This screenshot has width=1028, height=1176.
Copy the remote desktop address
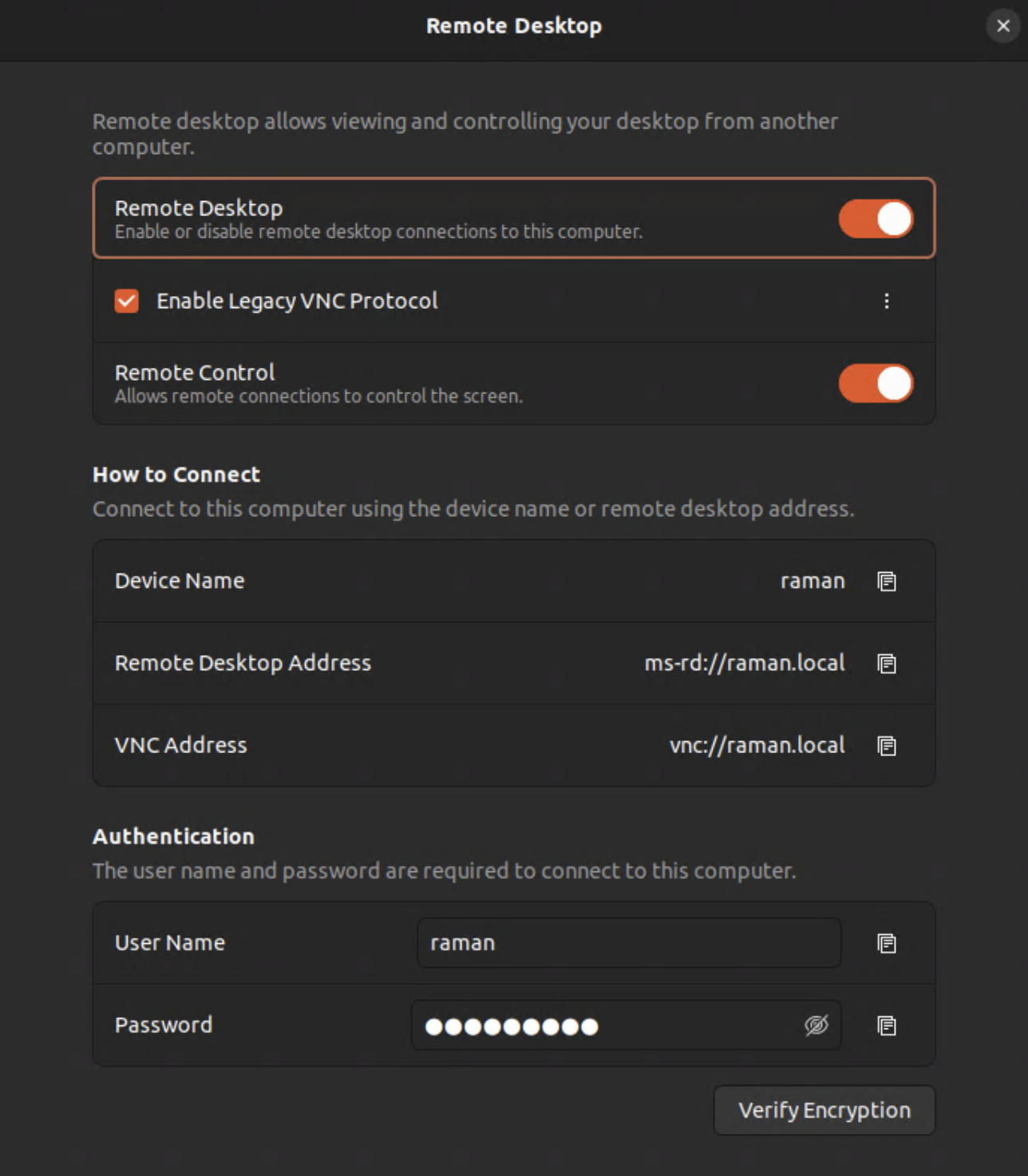[x=886, y=663]
